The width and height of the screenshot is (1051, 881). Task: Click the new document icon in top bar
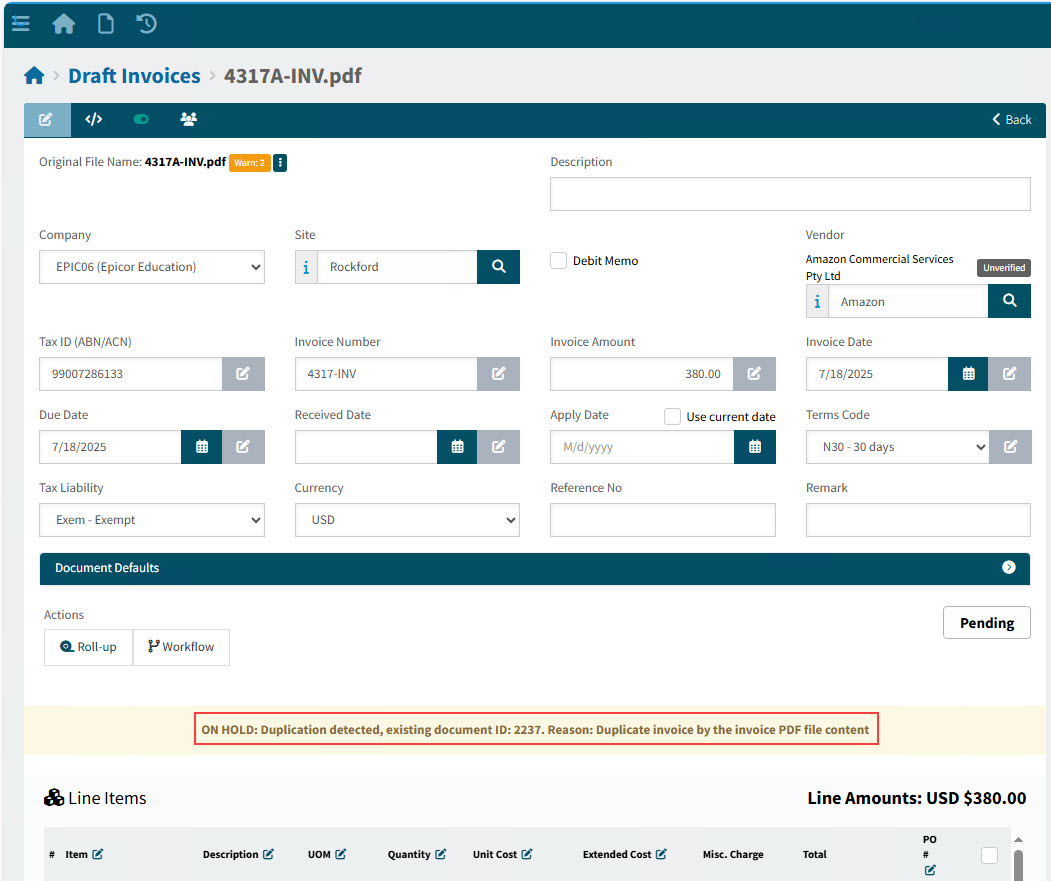105,23
